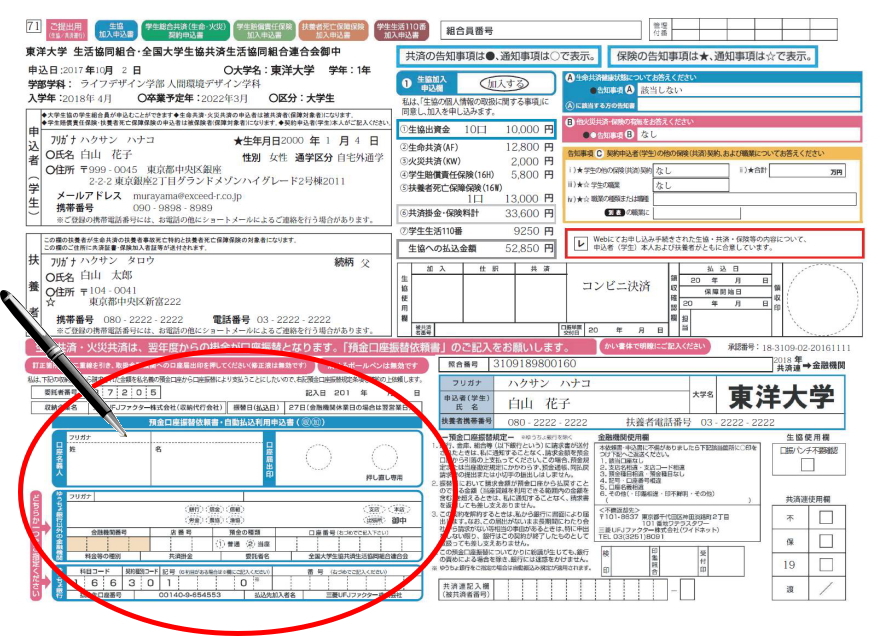
Task: Click the 振替日 27日 text cell
Action: pyautogui.click(x=353, y=407)
